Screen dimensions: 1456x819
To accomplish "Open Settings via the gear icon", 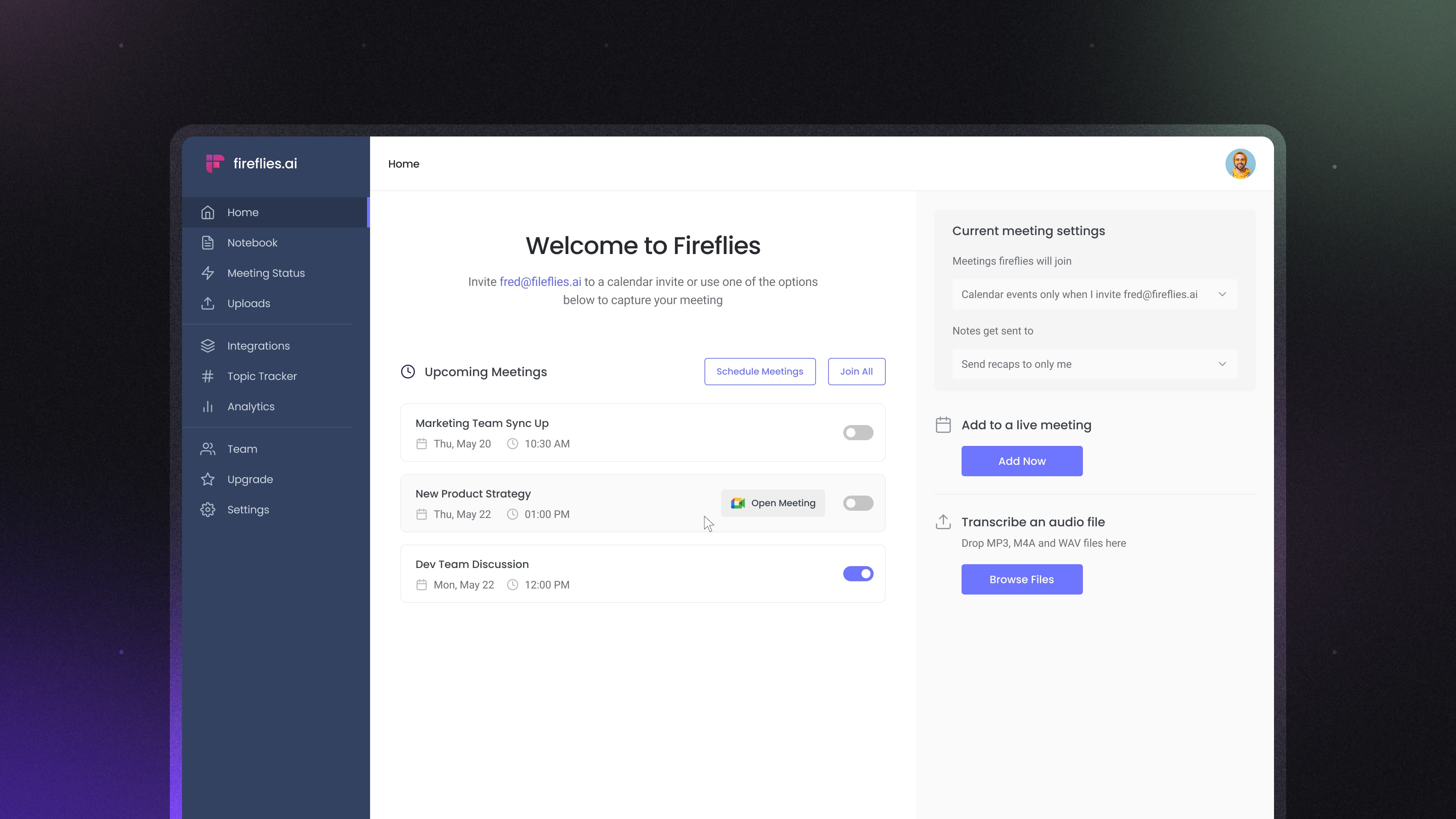I will (207, 509).
